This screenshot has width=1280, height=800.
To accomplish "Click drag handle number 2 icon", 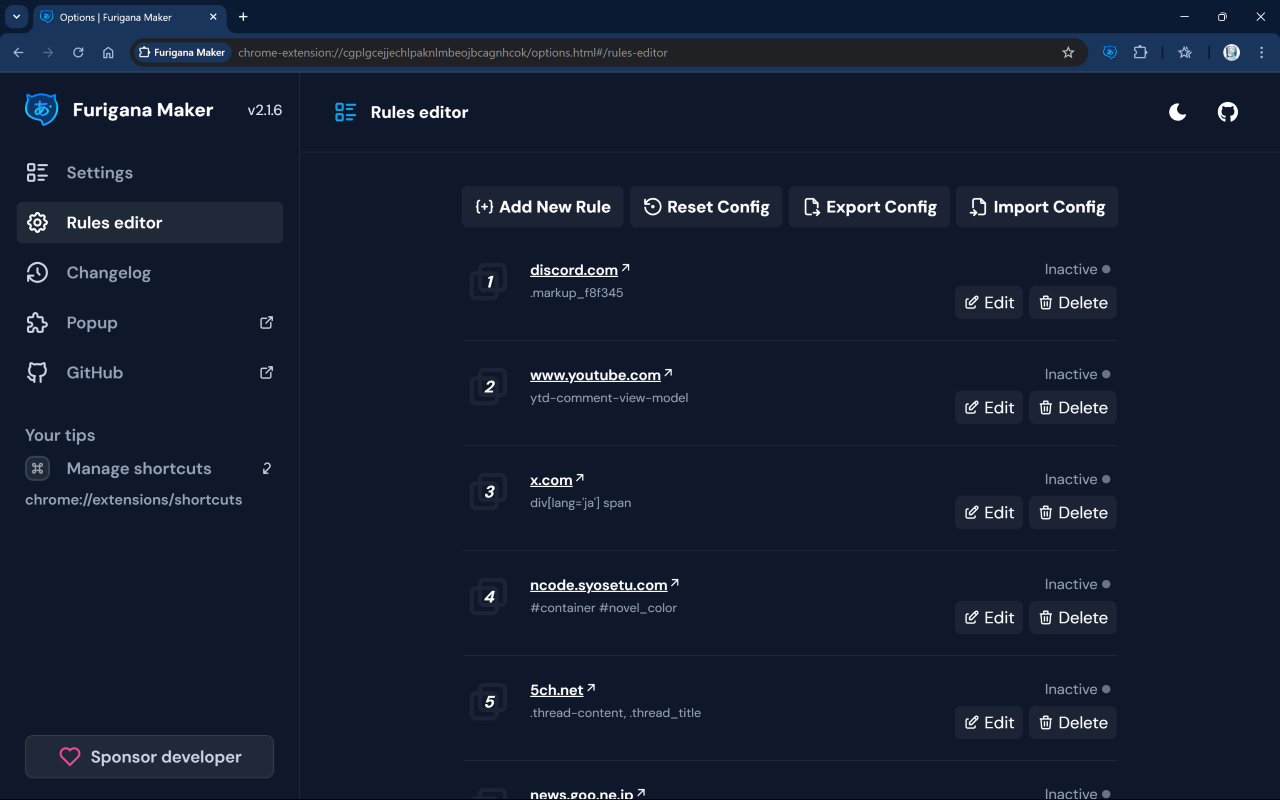I will pos(489,387).
